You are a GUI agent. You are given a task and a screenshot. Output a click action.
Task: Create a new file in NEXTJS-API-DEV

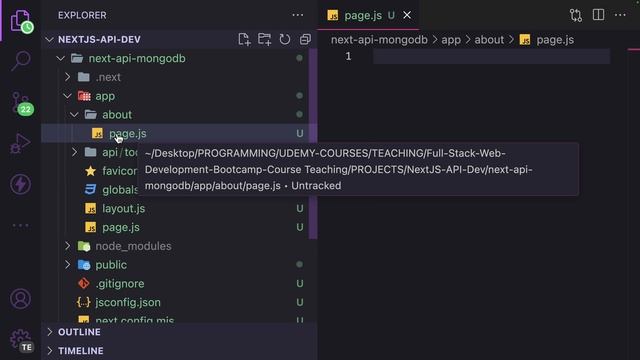[244, 39]
